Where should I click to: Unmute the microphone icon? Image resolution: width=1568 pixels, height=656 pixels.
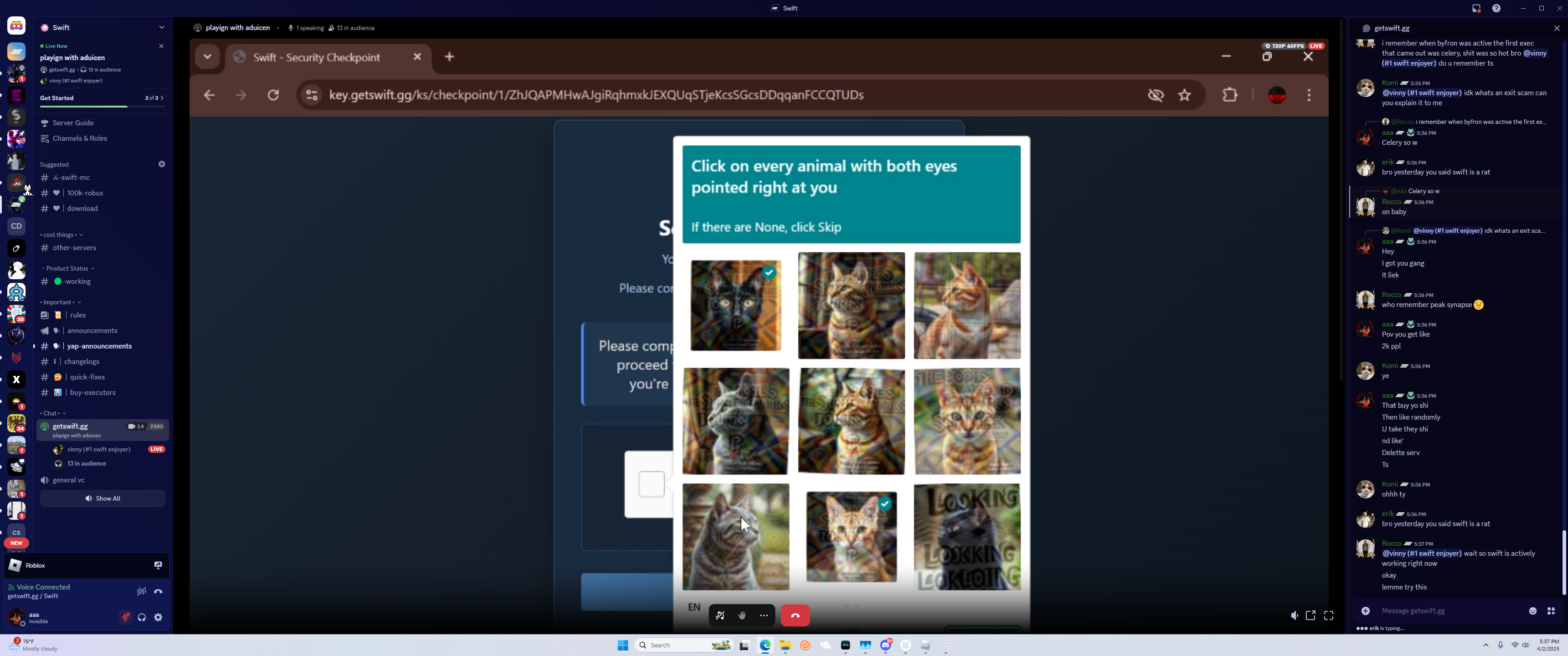pyautogui.click(x=125, y=617)
